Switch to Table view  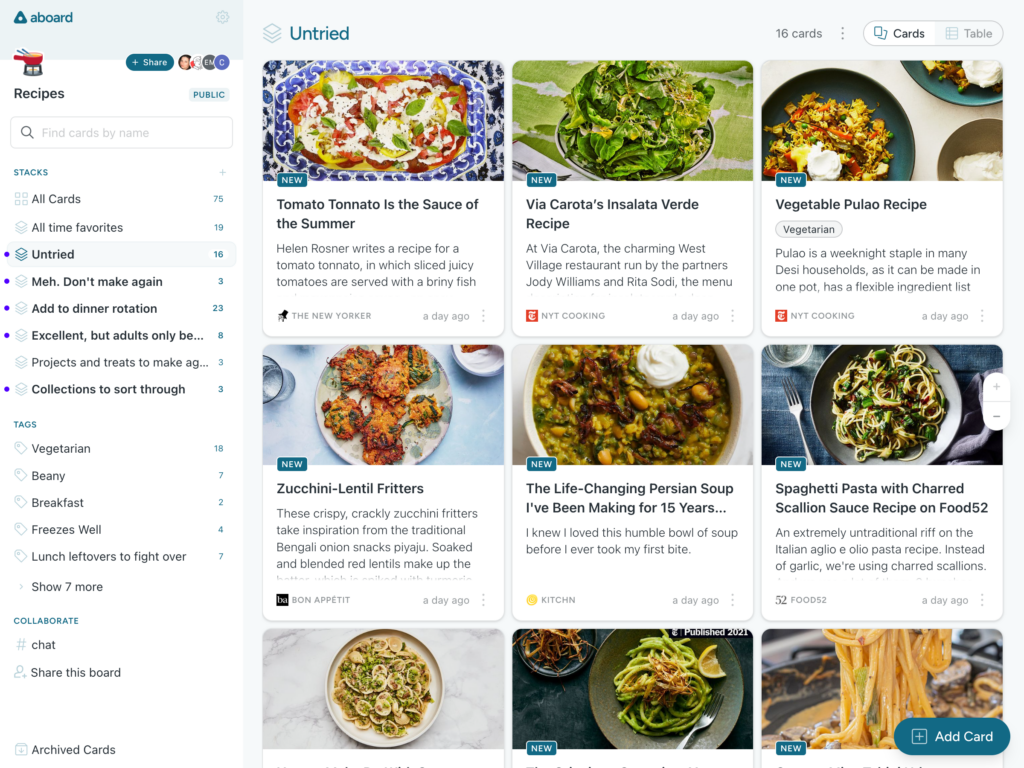pyautogui.click(x=969, y=33)
